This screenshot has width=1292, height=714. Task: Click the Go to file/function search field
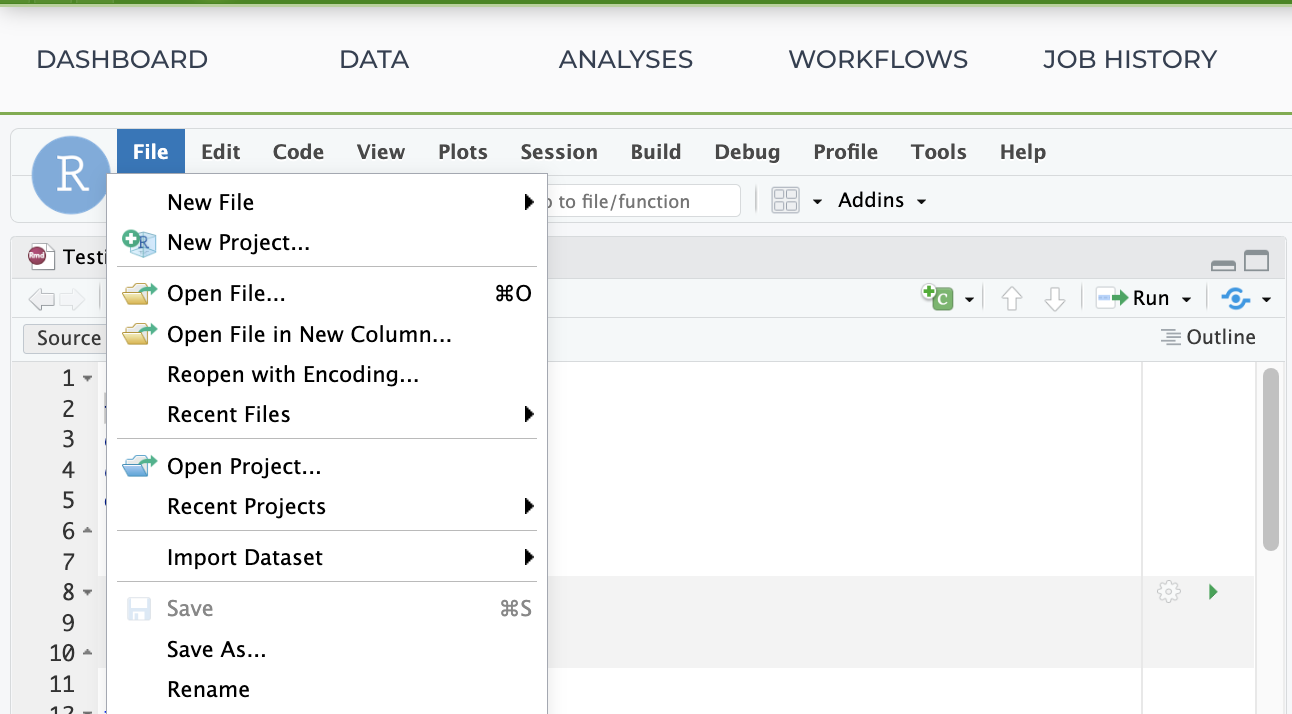(x=643, y=201)
